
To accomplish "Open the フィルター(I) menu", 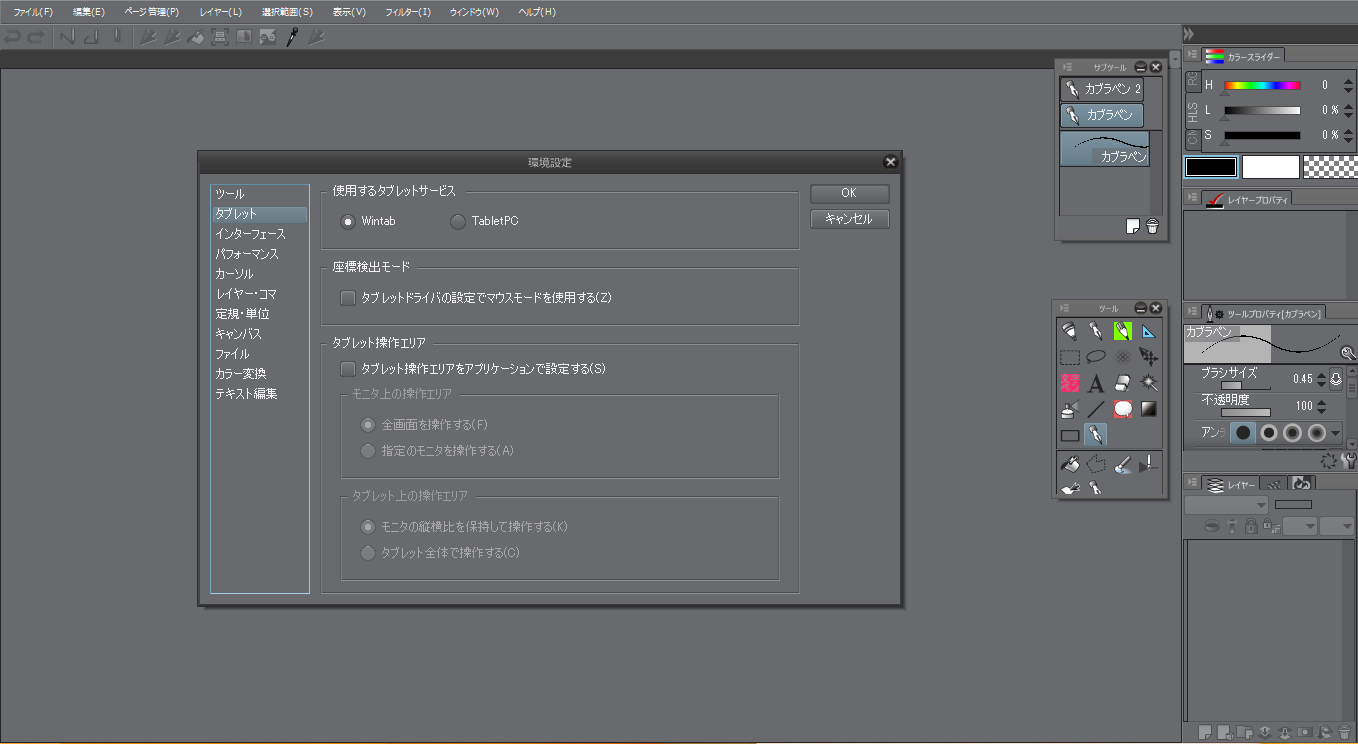I will point(408,12).
